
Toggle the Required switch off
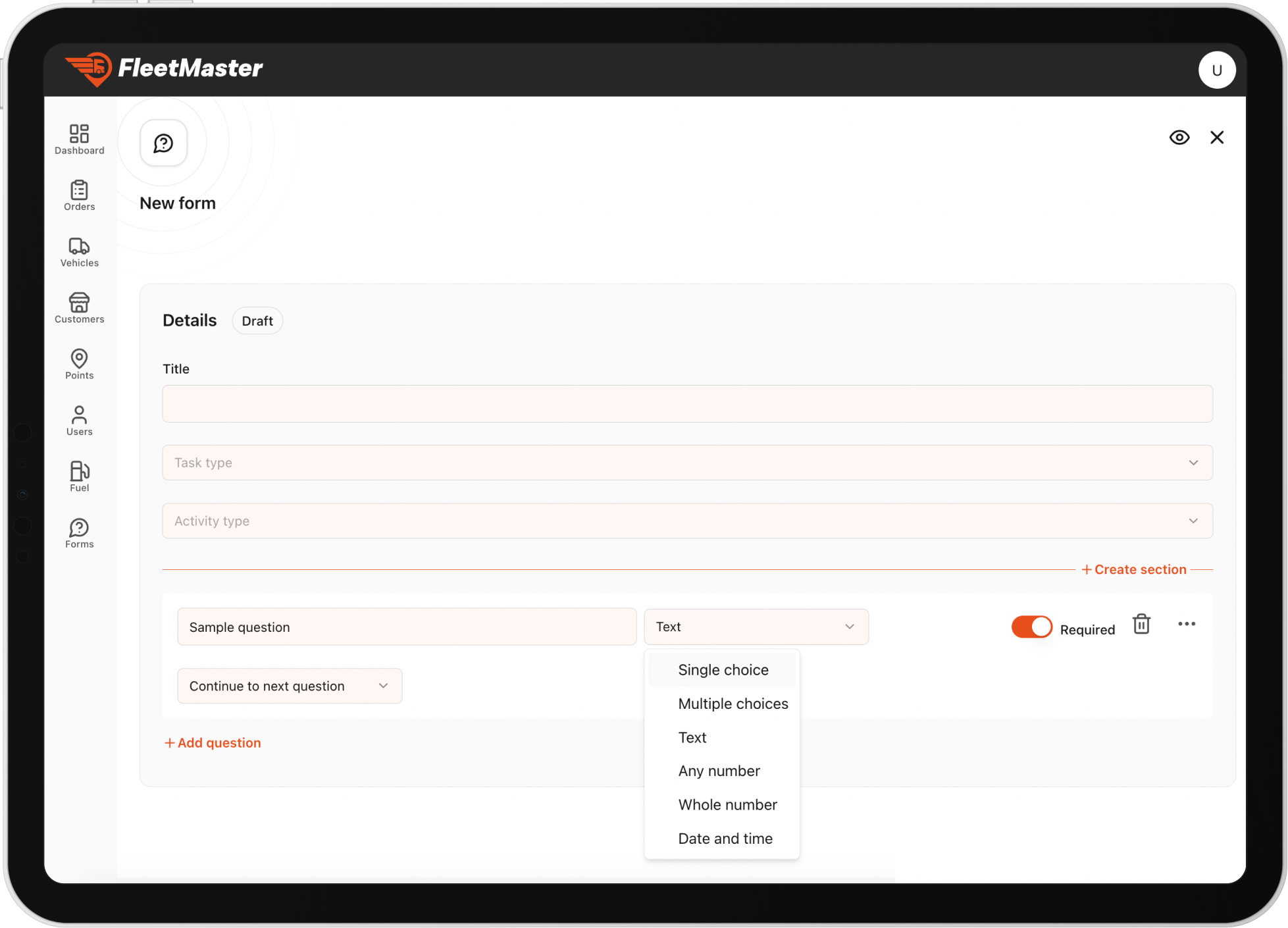pyautogui.click(x=1031, y=627)
